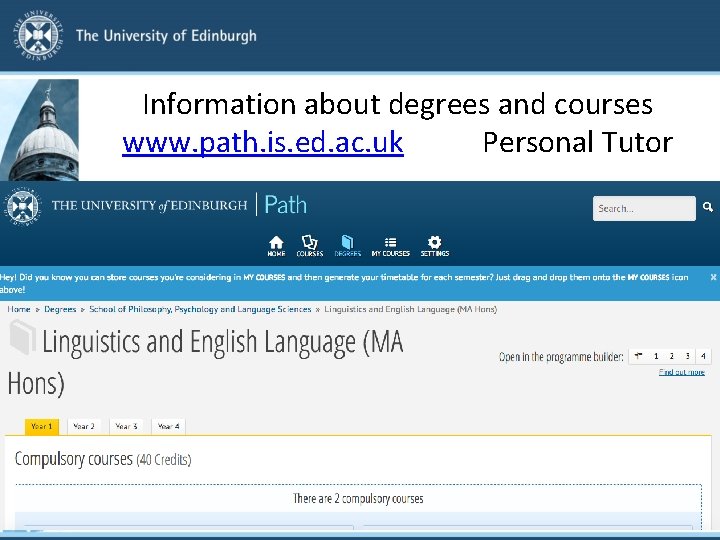Go to Home in the breadcrumb
Screen dimensions: 720x540
coord(19,309)
